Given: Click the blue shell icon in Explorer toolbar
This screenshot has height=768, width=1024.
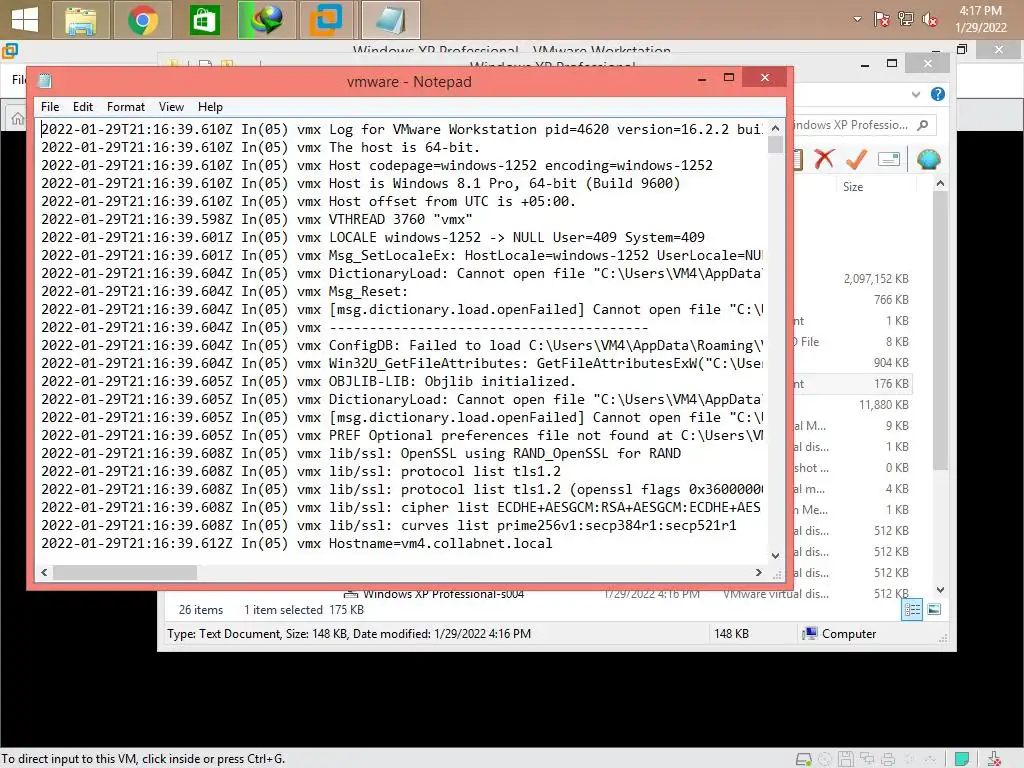Looking at the screenshot, I should pyautogui.click(x=928, y=159).
